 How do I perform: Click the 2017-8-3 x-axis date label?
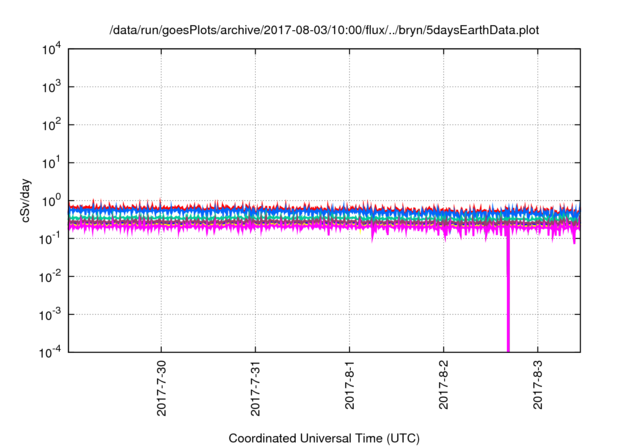[x=538, y=384]
